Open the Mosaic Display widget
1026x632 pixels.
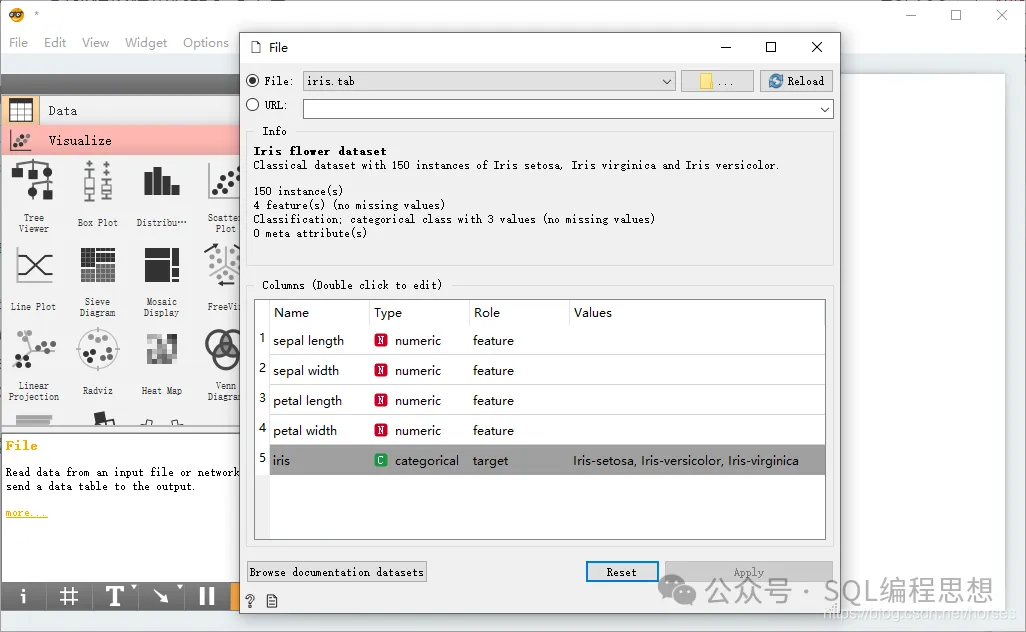coord(161,281)
